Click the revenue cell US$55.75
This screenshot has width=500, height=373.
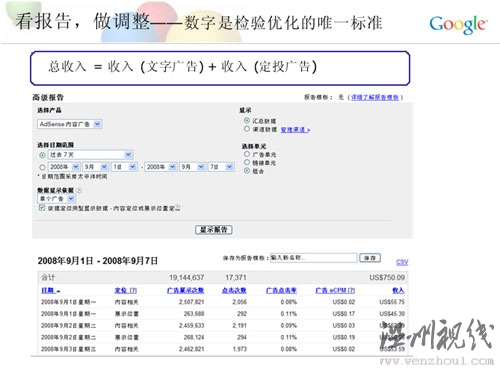coord(392,302)
